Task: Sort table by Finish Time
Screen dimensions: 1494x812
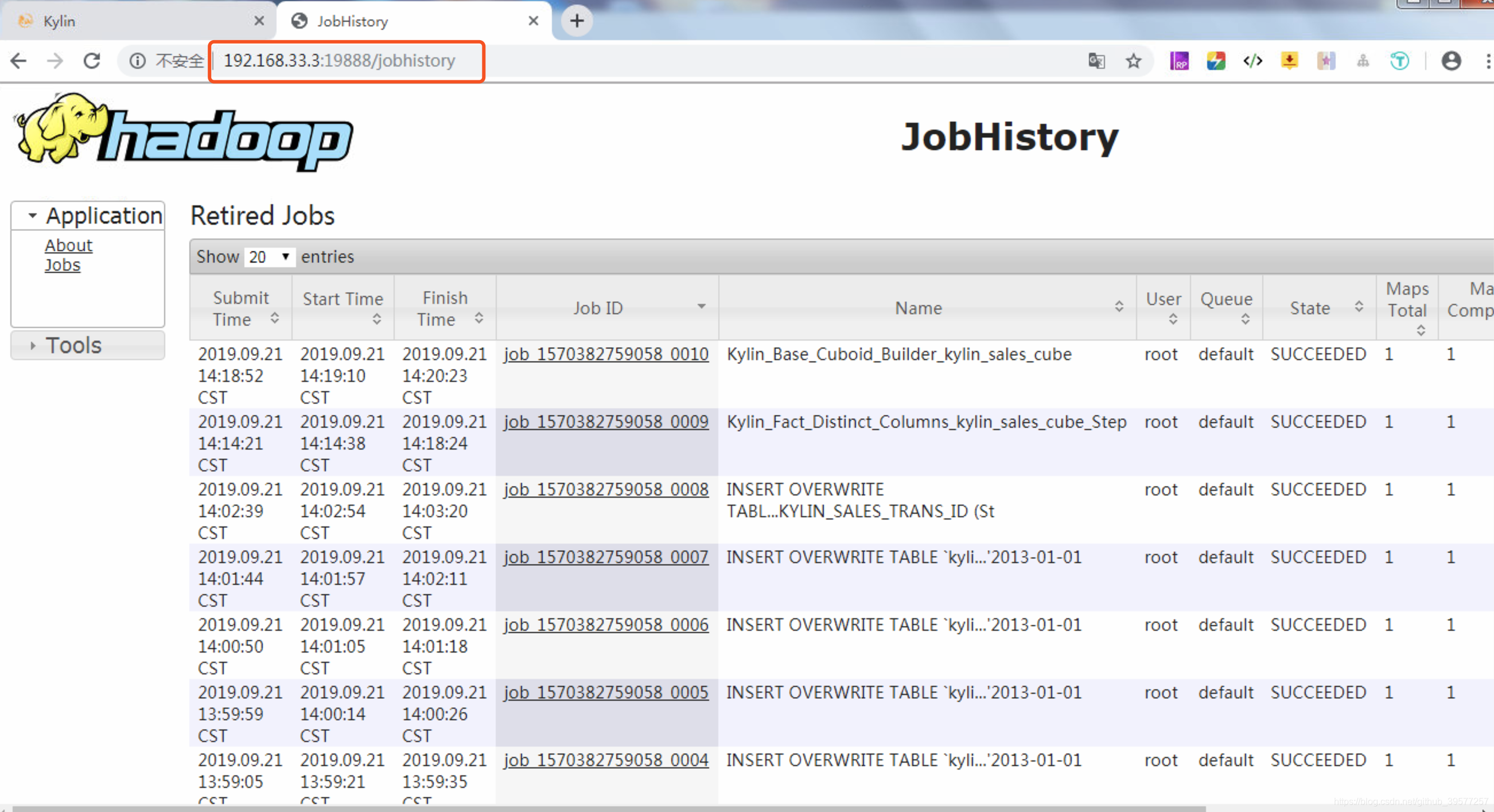Action: (445, 308)
